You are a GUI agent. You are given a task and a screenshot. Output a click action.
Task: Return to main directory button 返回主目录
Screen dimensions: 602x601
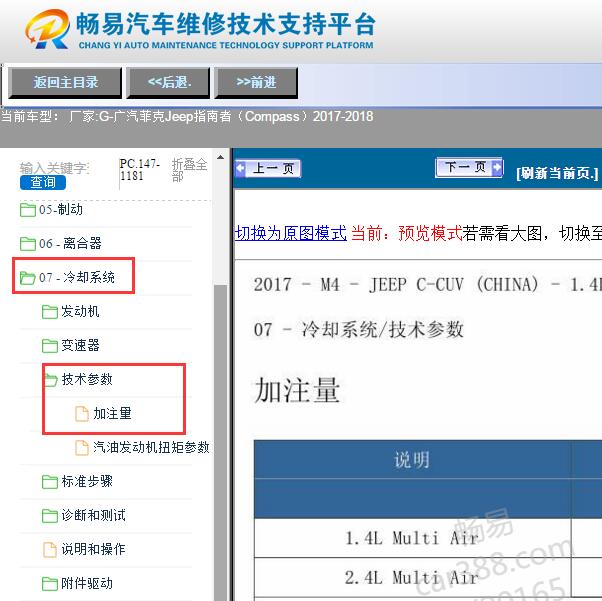pos(65,82)
